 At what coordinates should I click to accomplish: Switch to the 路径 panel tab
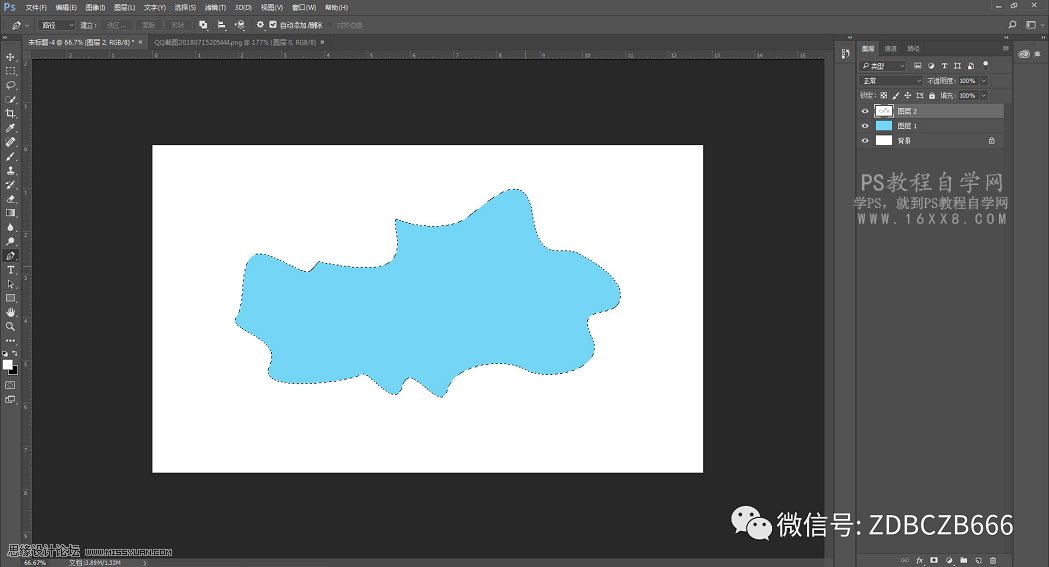[913, 48]
